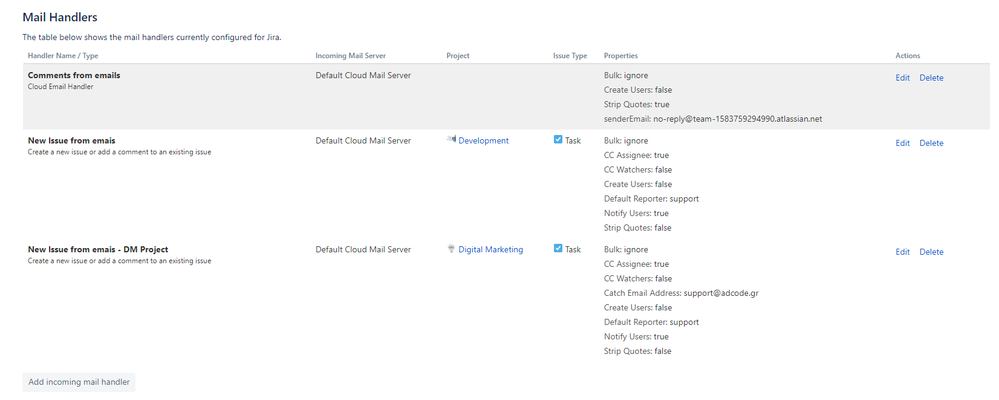Click Add incoming mail handler button
Image resolution: width=999 pixels, height=400 pixels.
click(79, 381)
